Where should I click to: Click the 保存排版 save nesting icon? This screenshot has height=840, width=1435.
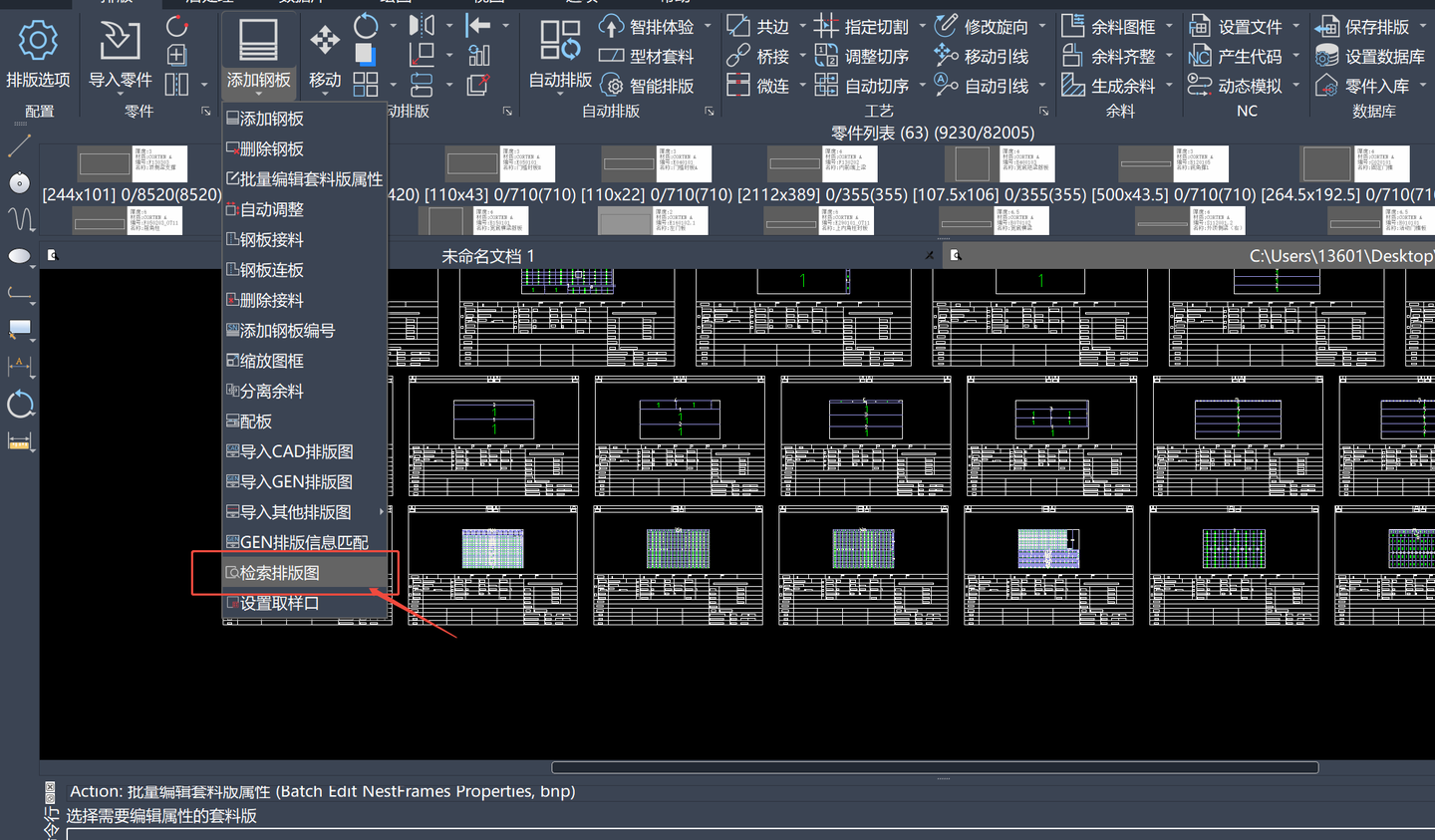coord(1326,26)
